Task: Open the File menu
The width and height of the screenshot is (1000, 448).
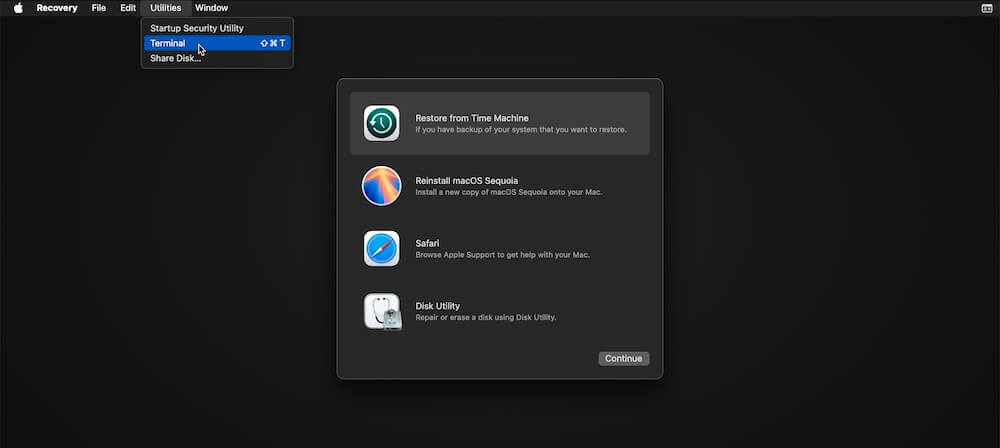Action: pyautogui.click(x=99, y=8)
